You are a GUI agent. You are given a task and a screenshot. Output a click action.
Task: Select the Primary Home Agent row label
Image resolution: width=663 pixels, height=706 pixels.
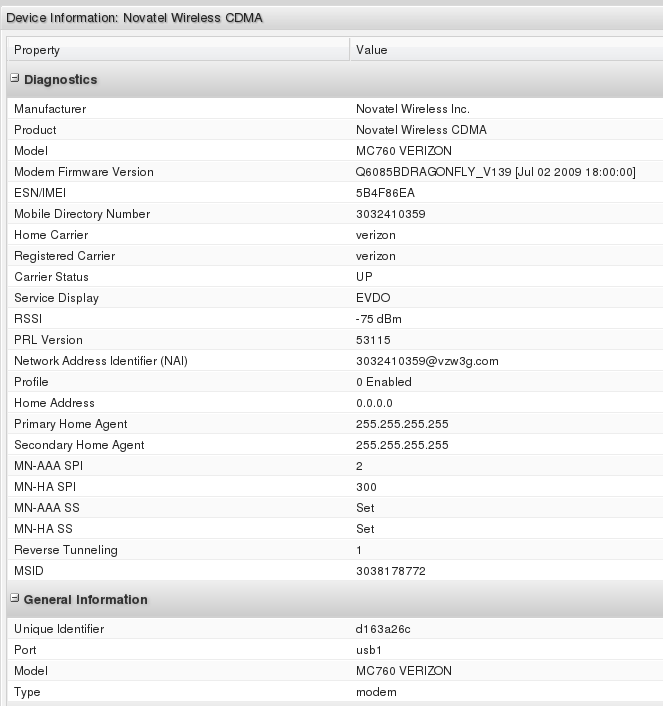(71, 424)
